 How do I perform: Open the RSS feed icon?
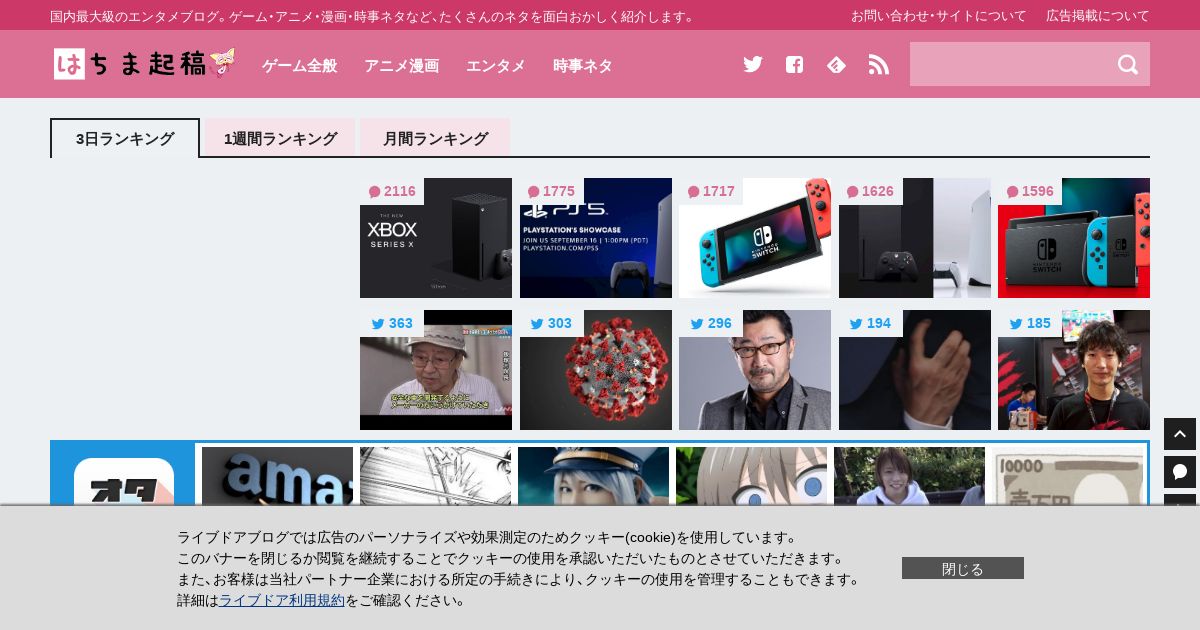pos(878,64)
